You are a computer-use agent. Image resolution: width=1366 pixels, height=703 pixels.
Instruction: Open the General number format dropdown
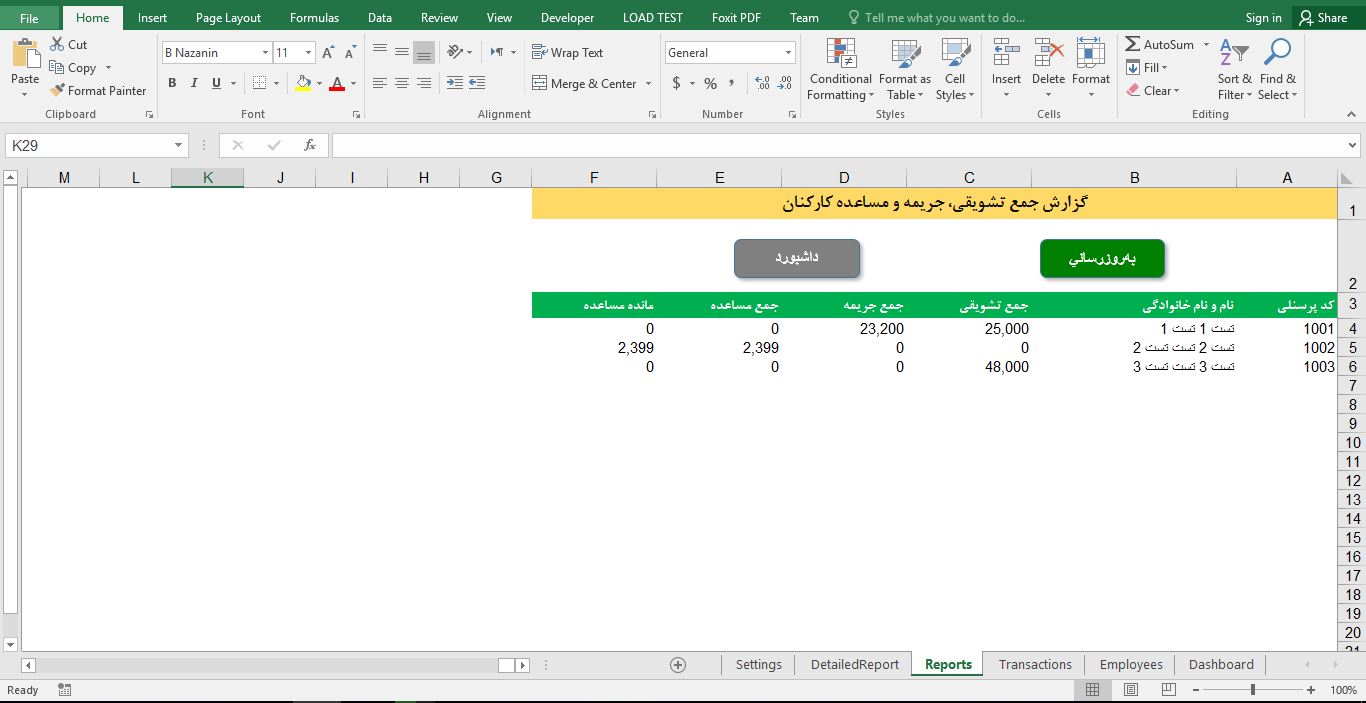tap(788, 53)
